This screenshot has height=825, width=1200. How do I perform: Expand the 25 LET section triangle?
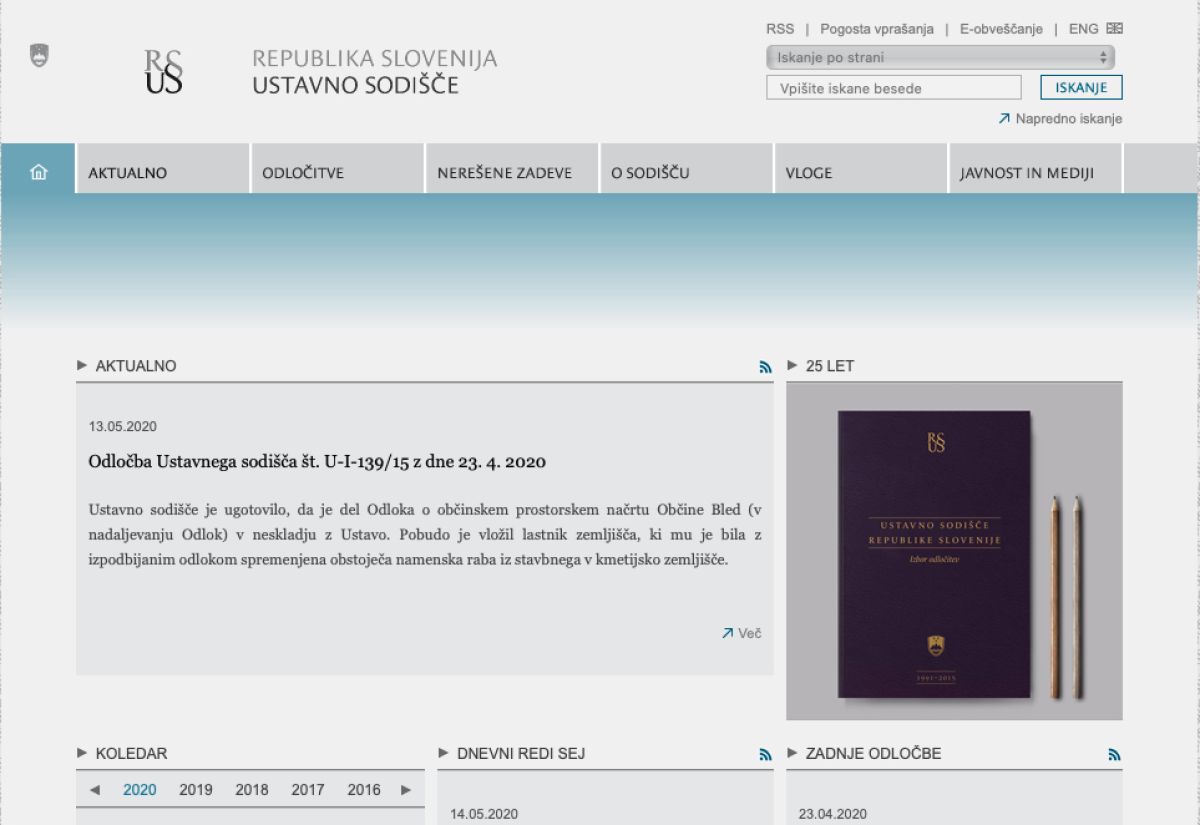(793, 365)
